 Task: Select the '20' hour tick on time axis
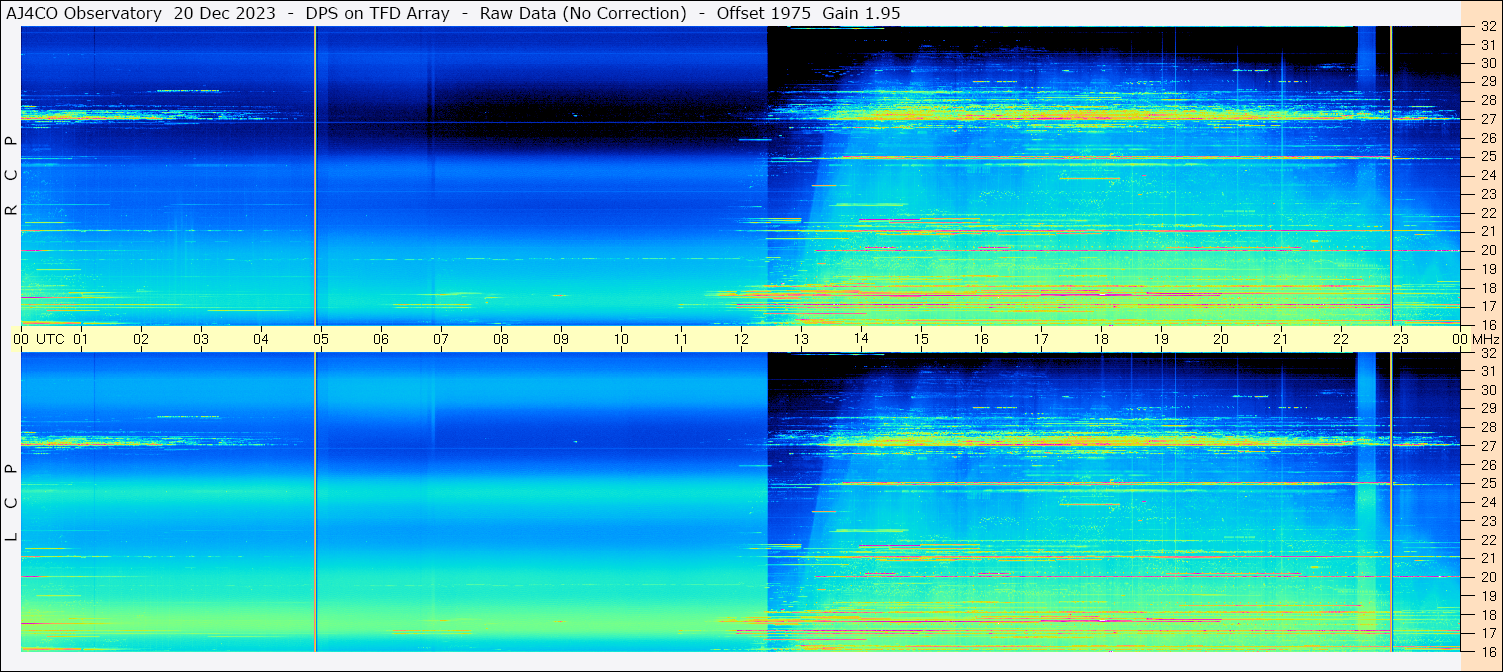click(1221, 339)
